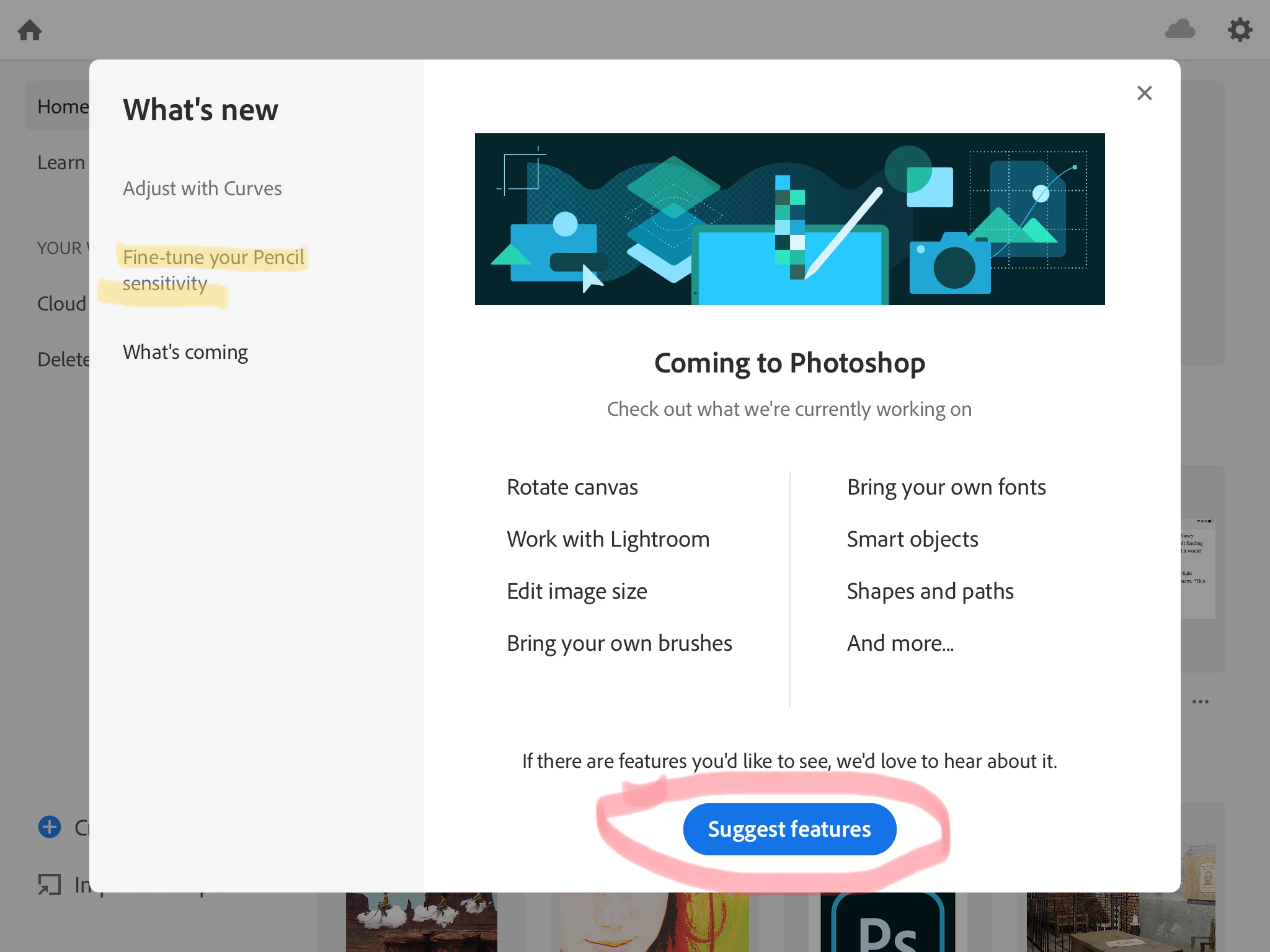The height and width of the screenshot is (952, 1270).
Task: Open Cloud documents in sidebar
Action: tap(61, 304)
